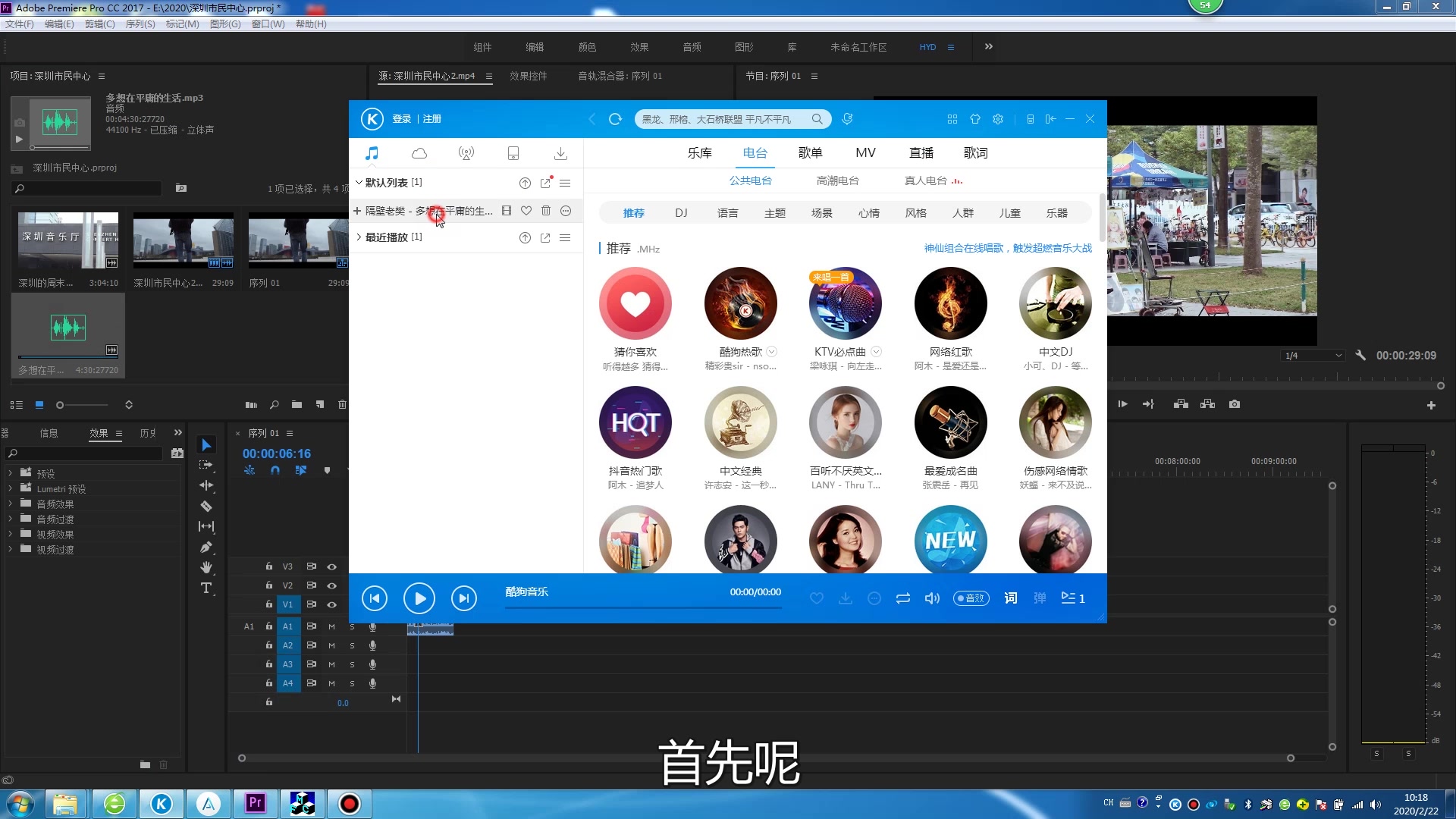Open the 文件(F) menu
The image size is (1456, 819).
20,24
